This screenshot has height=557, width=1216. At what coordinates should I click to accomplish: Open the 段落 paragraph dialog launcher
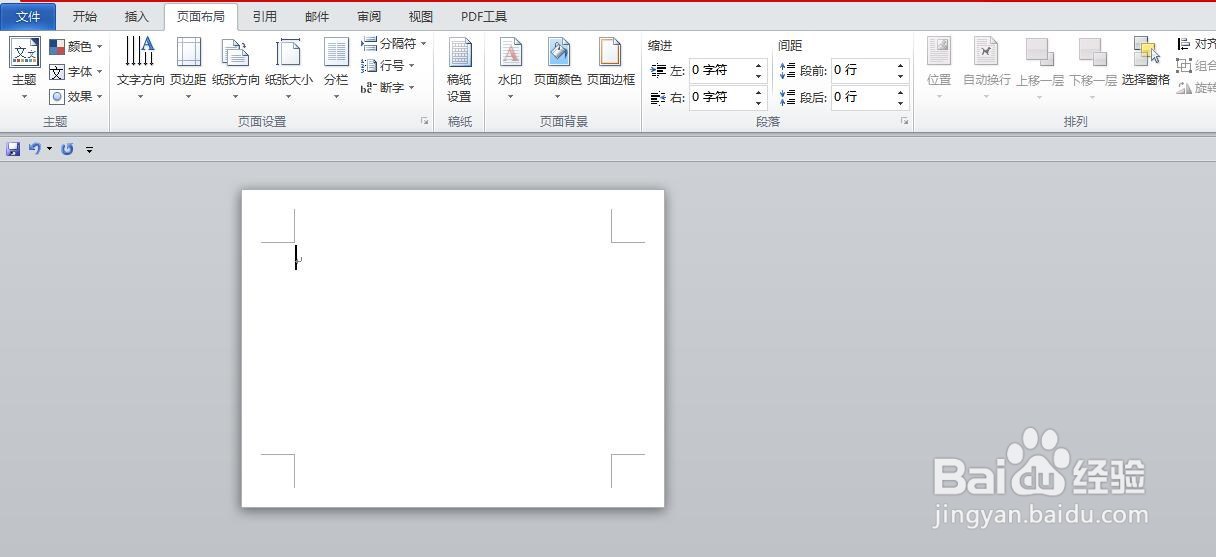pyautogui.click(x=904, y=121)
